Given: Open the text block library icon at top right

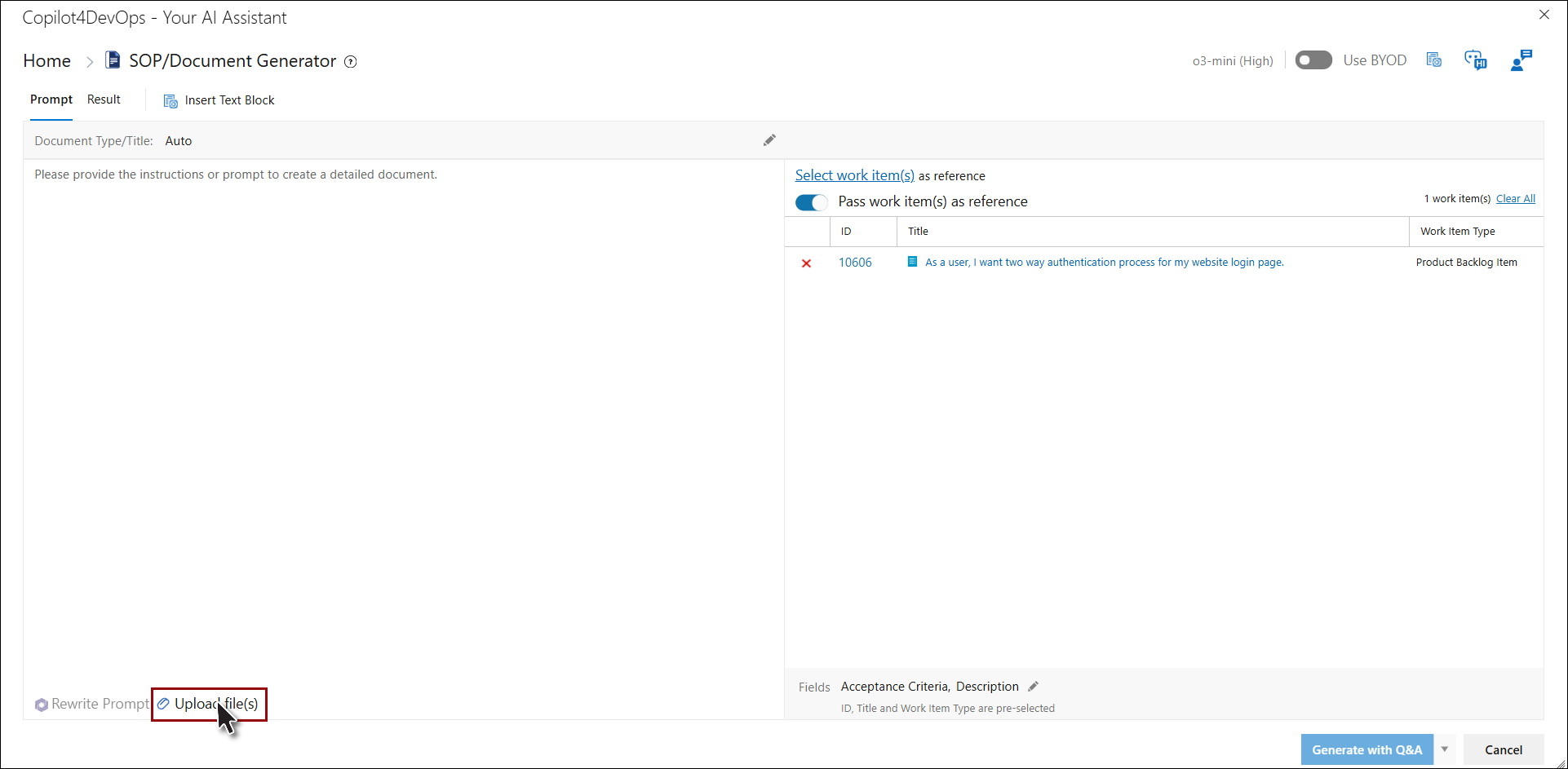Looking at the screenshot, I should pos(1433,60).
